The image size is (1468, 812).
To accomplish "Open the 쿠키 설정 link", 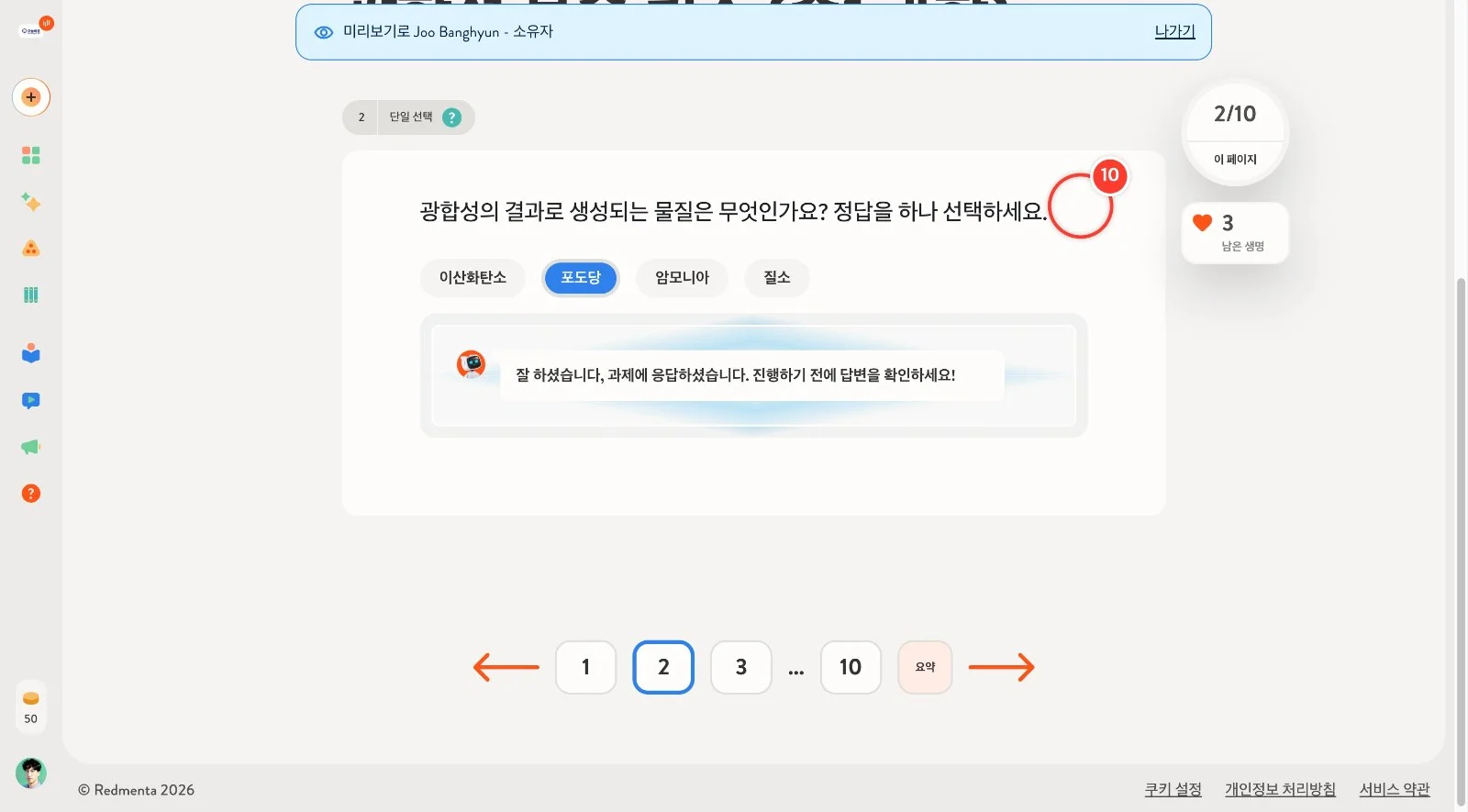I will pos(1173,789).
